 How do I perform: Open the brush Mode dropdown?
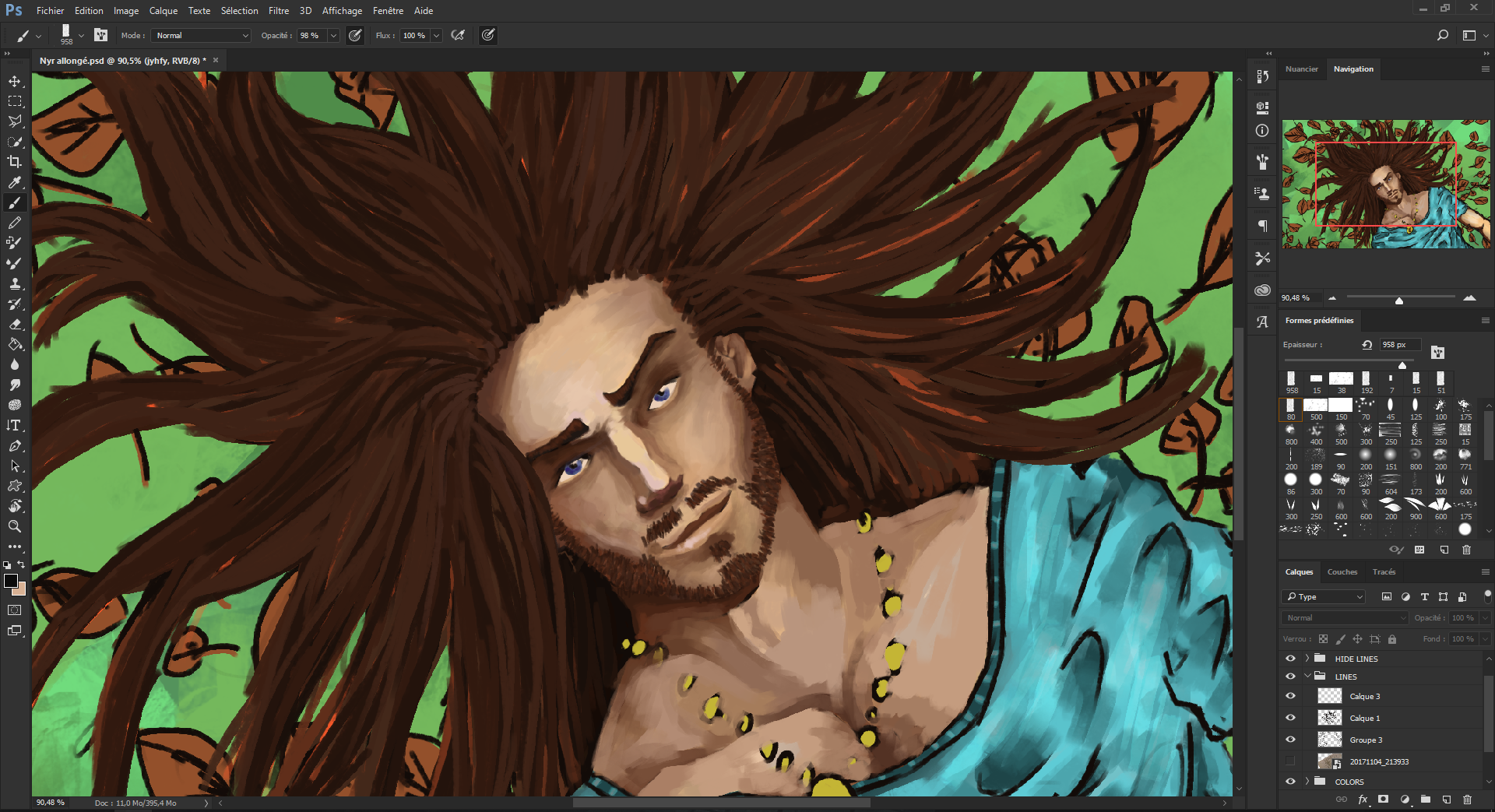click(202, 36)
